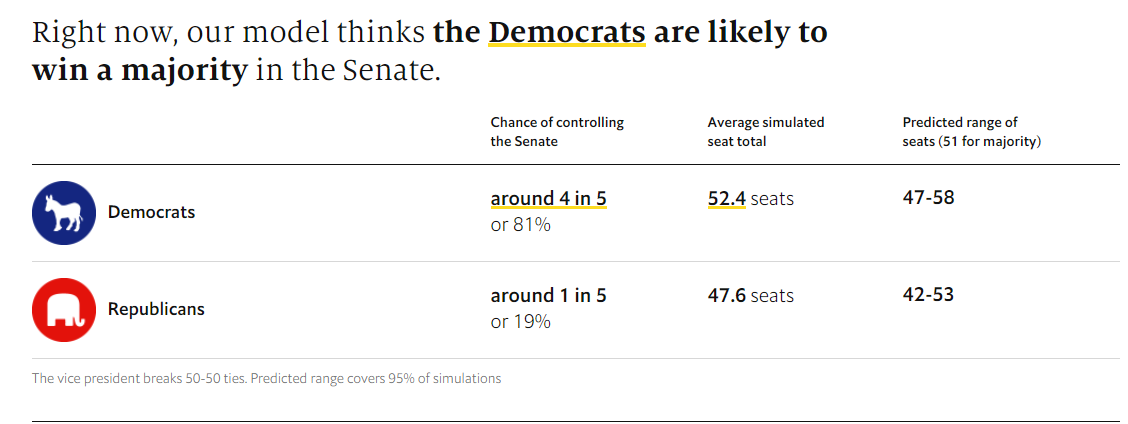Click the underlined 52.4 seats value

[x=727, y=198]
